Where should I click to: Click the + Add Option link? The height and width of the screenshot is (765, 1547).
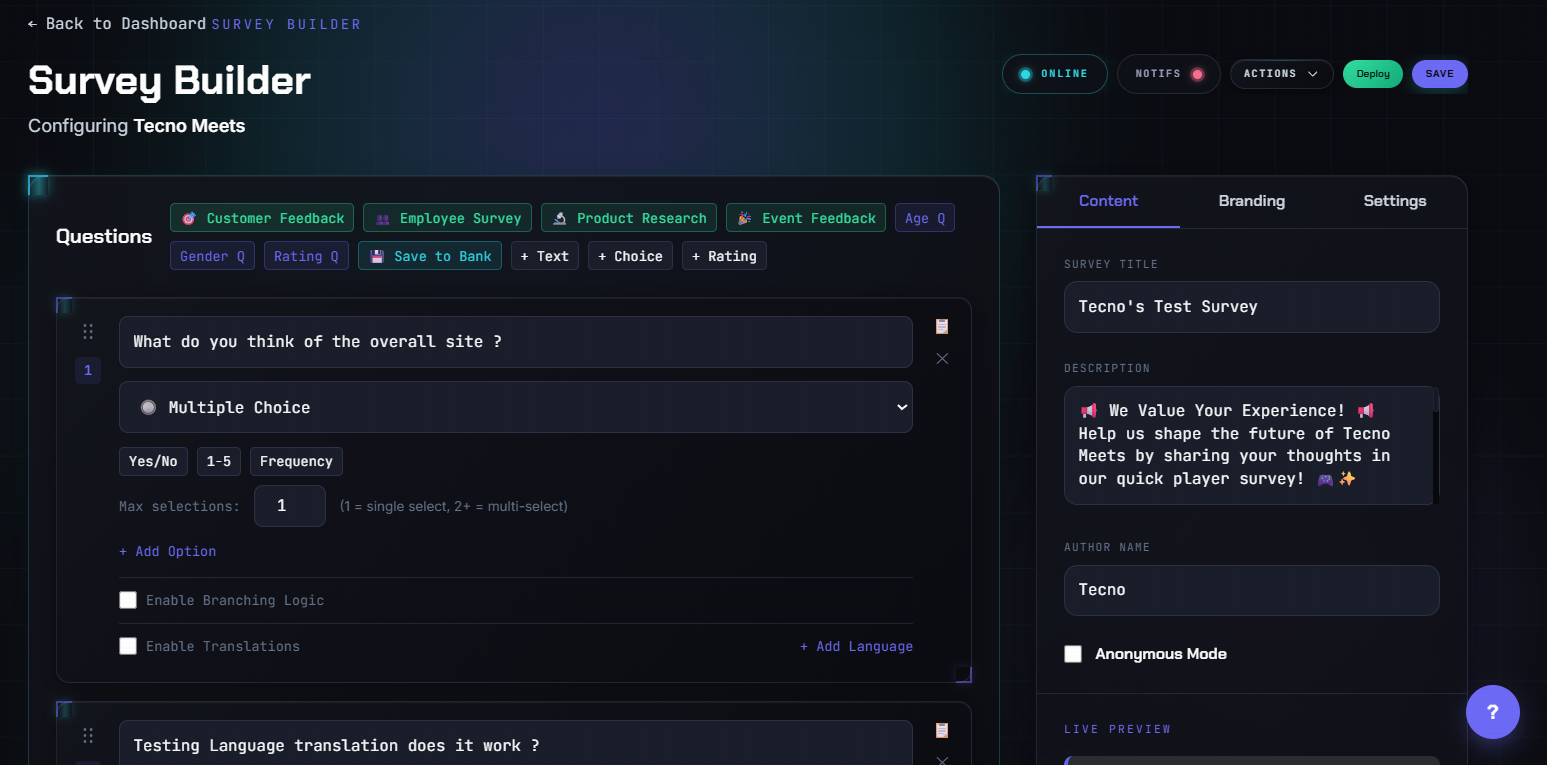pos(168,551)
